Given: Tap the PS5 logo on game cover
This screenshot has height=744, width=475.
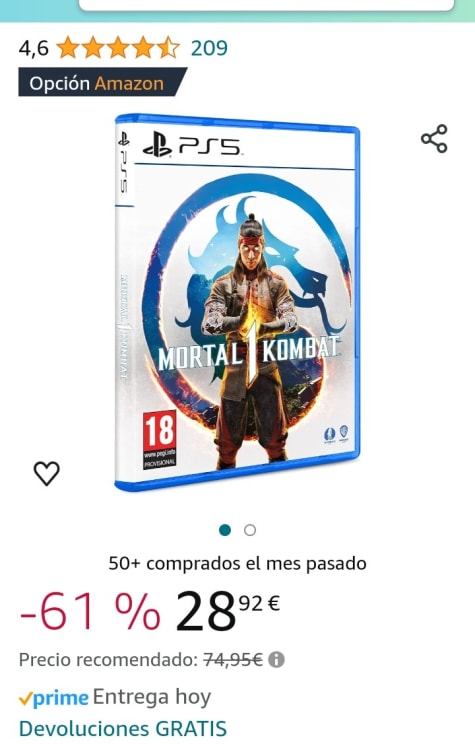Looking at the screenshot, I should (192, 145).
